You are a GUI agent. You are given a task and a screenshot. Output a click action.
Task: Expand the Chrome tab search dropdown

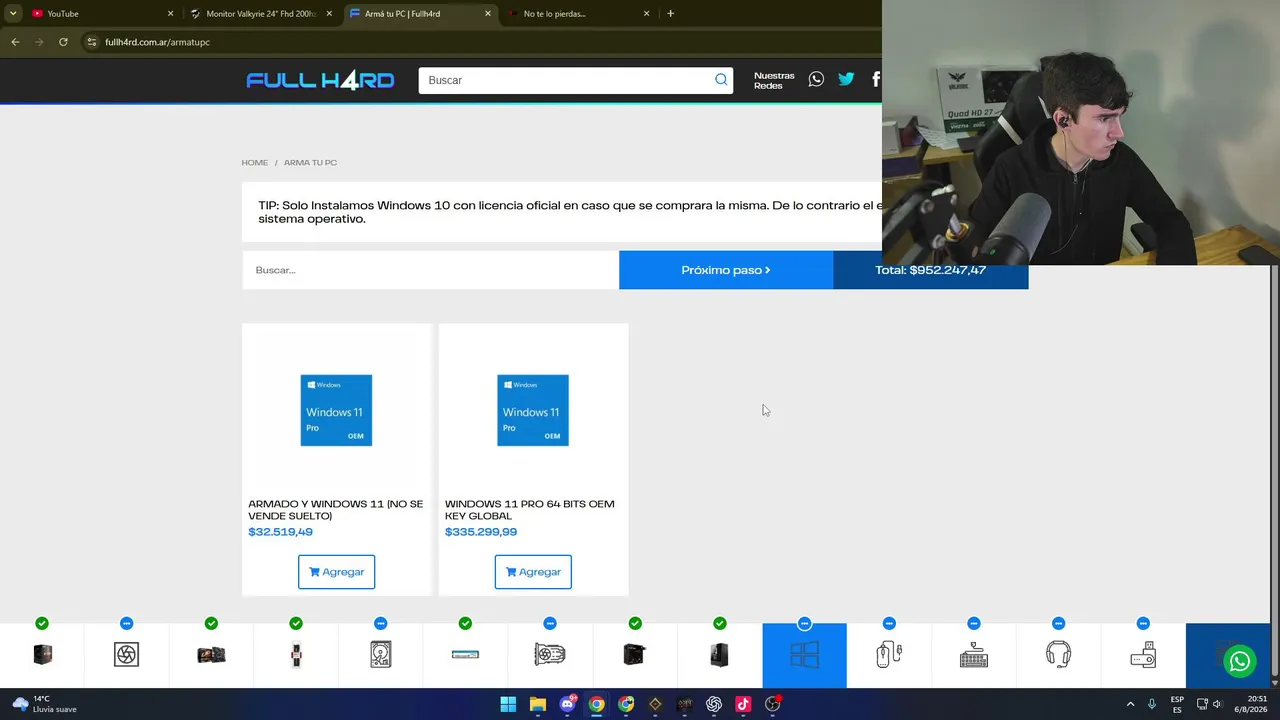[12, 14]
